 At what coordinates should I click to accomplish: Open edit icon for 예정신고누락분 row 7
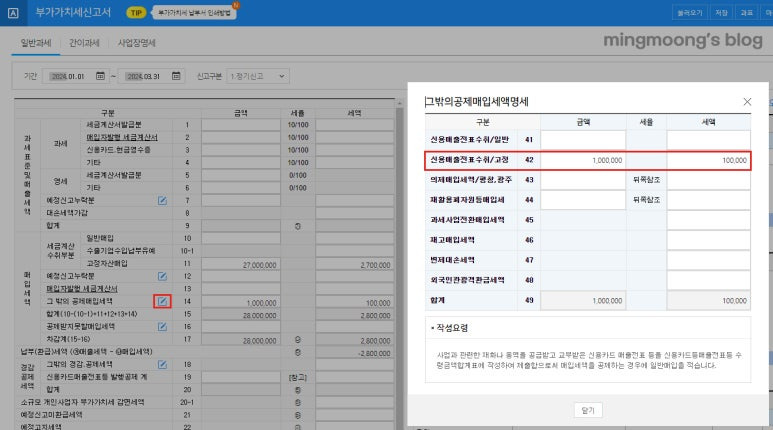[x=162, y=200]
